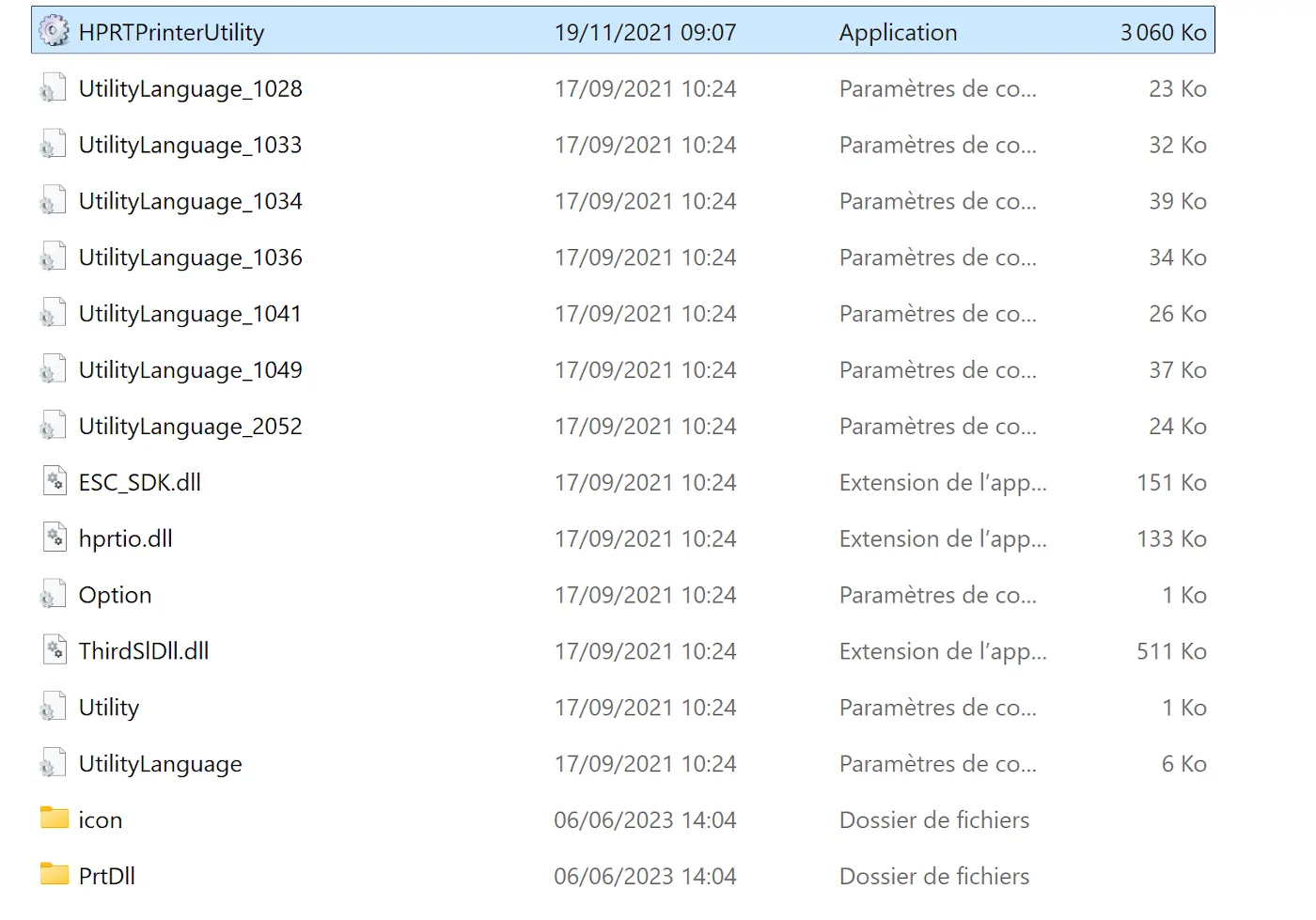Viewport: 1316px width, 920px height.
Task: Click the type column of hprtio.dll row
Action: click(943, 539)
